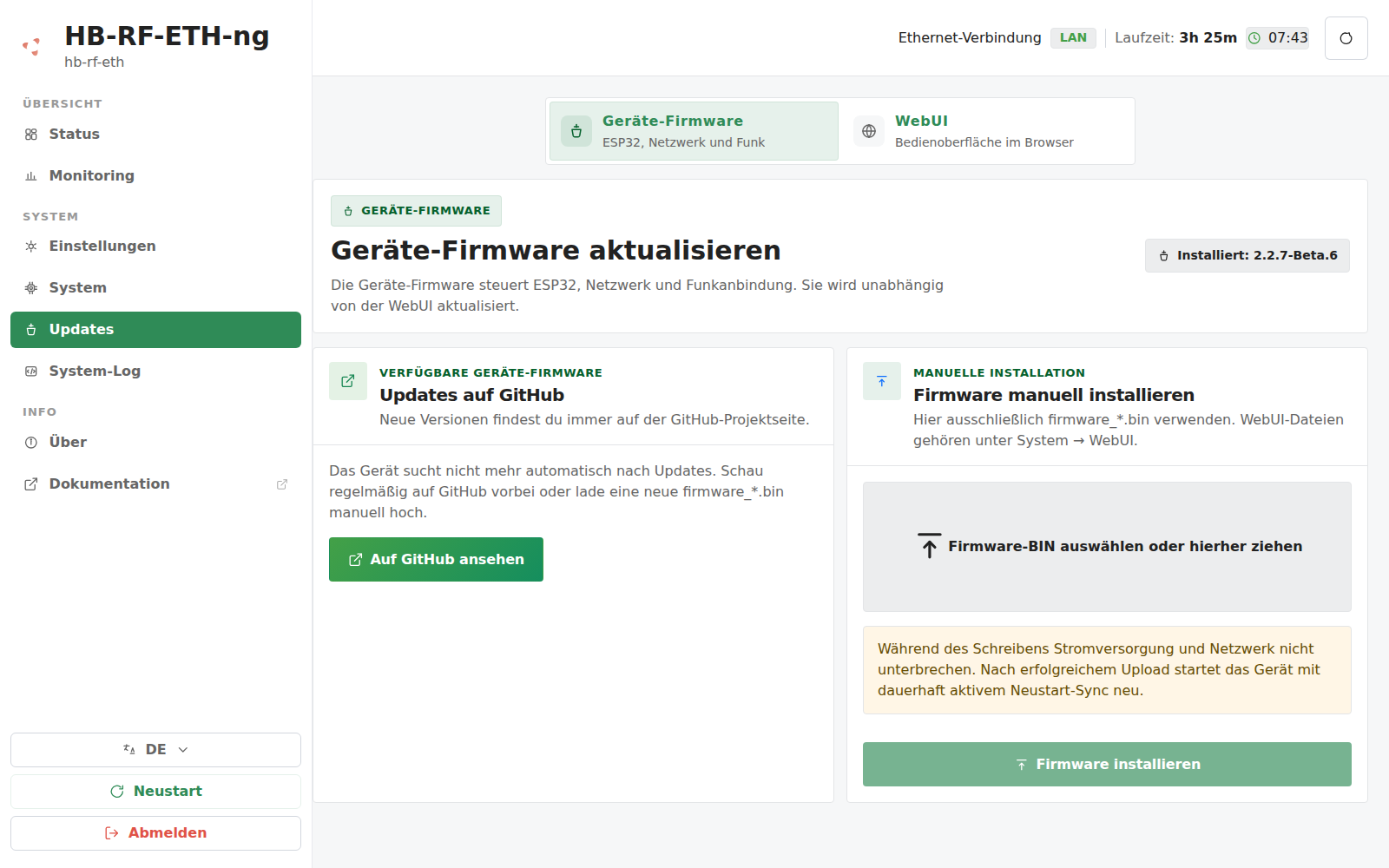Screen dimensions: 1389x868
Task: Click the Abmelden logout button
Action: click(x=155, y=833)
